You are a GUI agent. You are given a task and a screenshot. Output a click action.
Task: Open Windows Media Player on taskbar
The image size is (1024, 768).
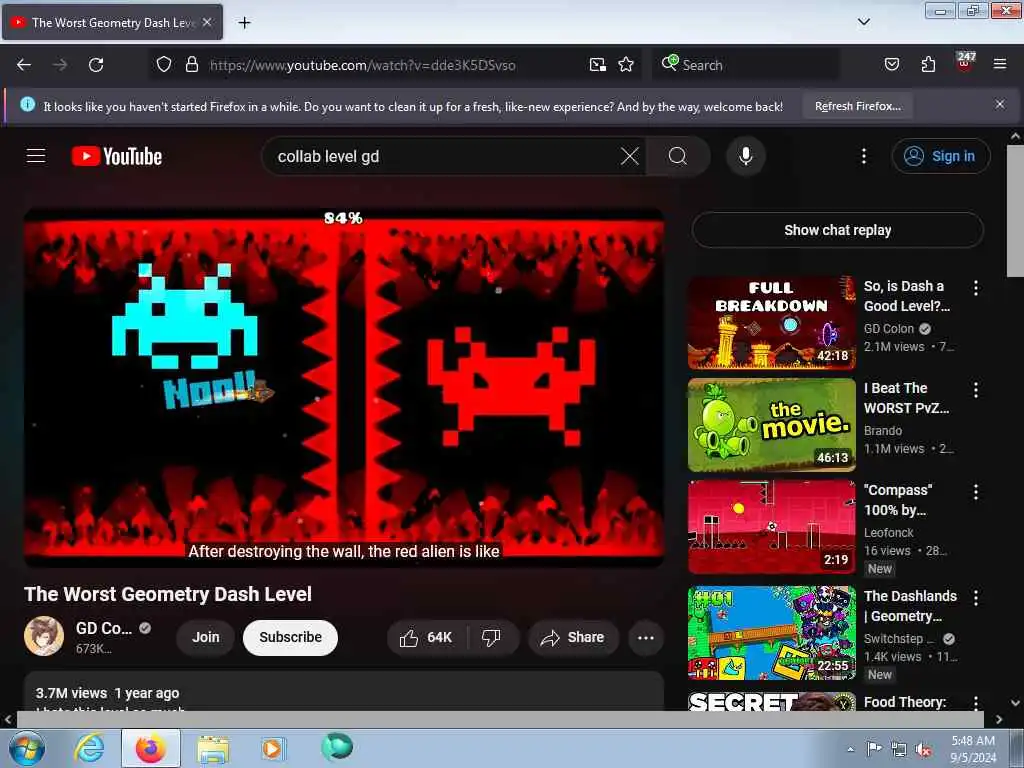(272, 748)
